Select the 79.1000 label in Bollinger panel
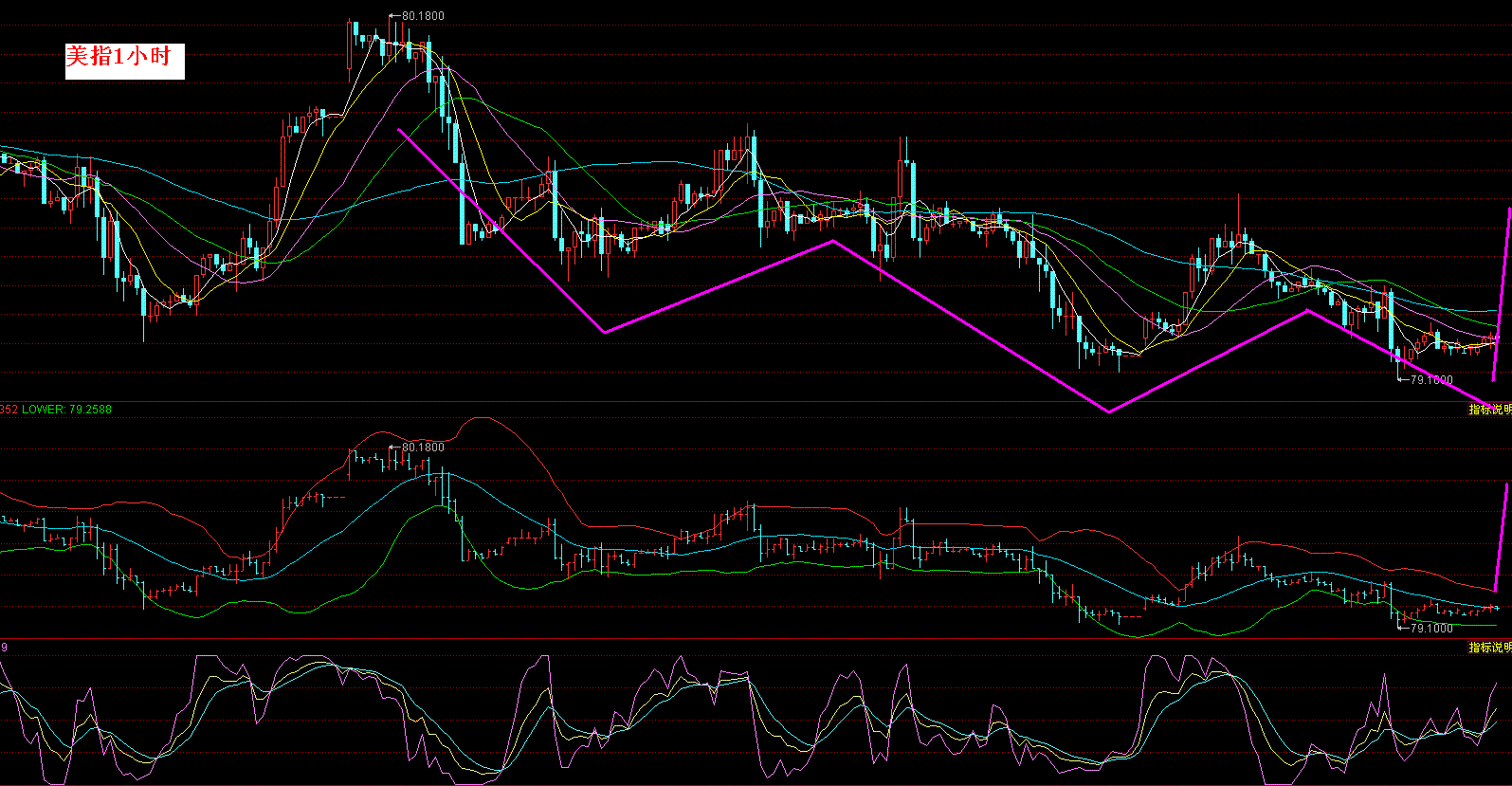Image resolution: width=1512 pixels, height=786 pixels. click(1430, 628)
